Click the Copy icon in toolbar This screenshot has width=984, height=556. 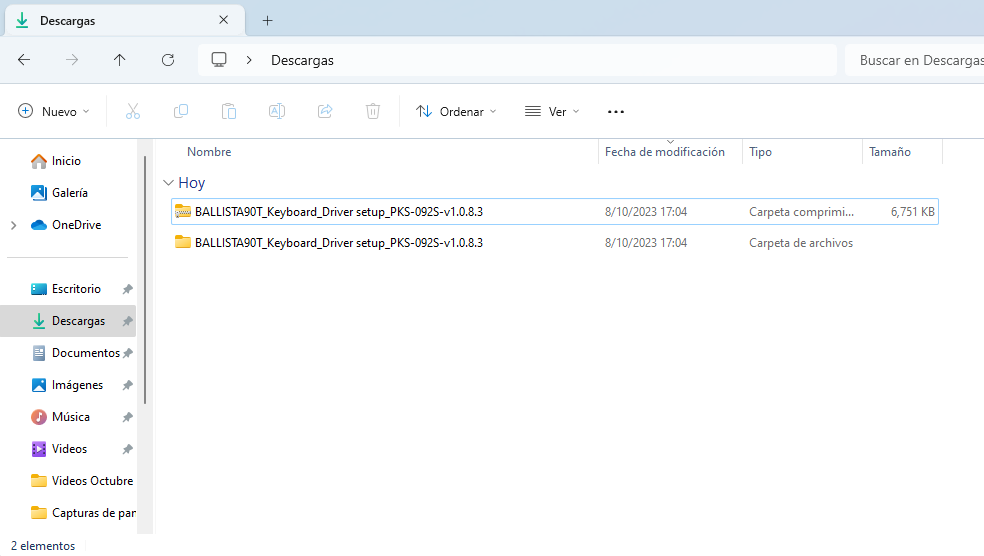point(181,112)
